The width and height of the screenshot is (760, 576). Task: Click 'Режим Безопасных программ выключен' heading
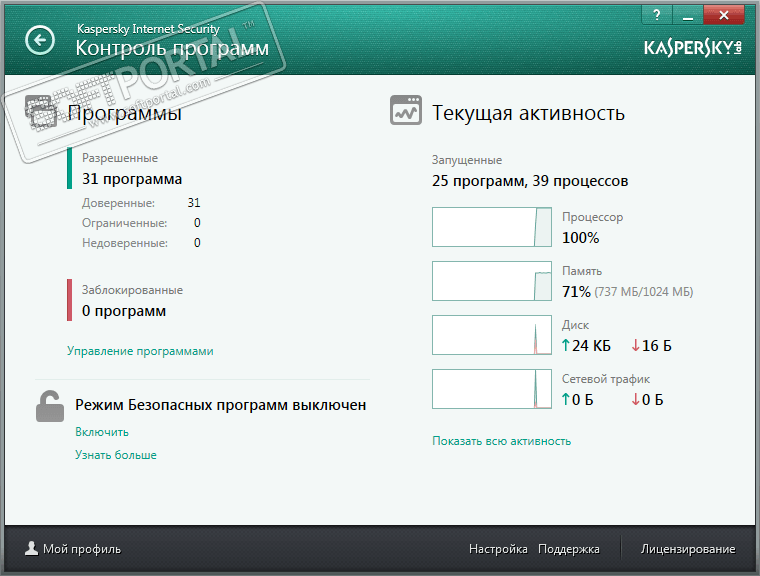point(221,405)
